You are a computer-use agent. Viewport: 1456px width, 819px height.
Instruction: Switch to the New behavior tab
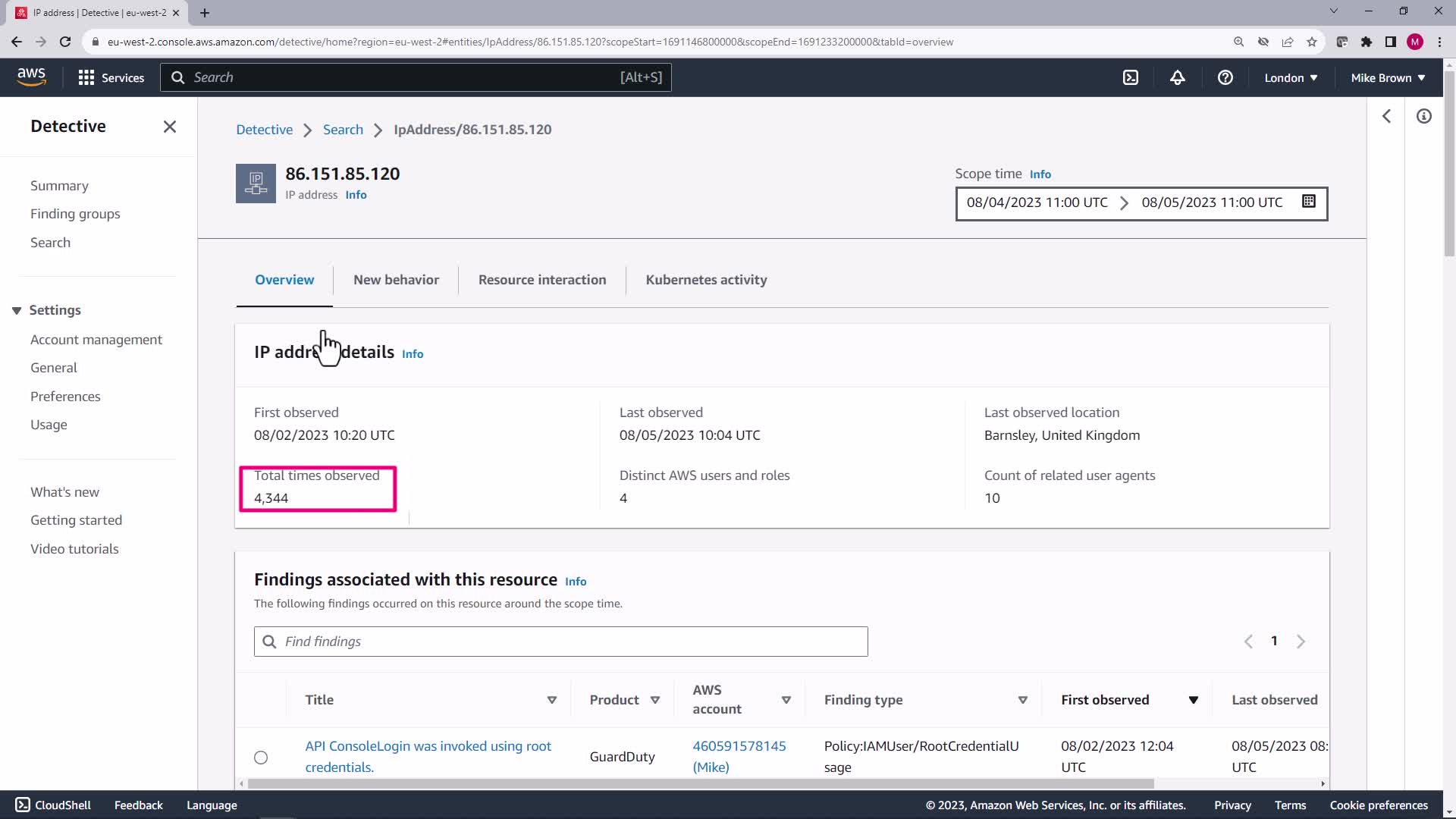click(x=396, y=280)
